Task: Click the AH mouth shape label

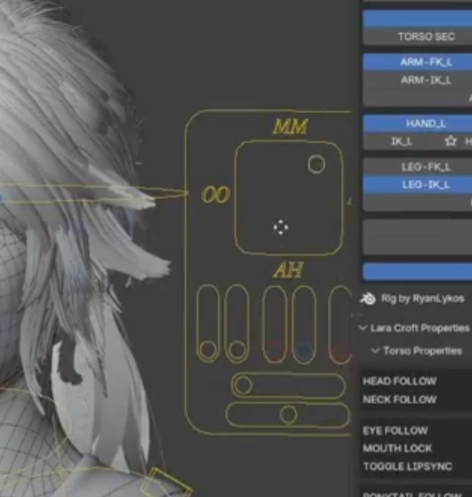Action: (288, 270)
